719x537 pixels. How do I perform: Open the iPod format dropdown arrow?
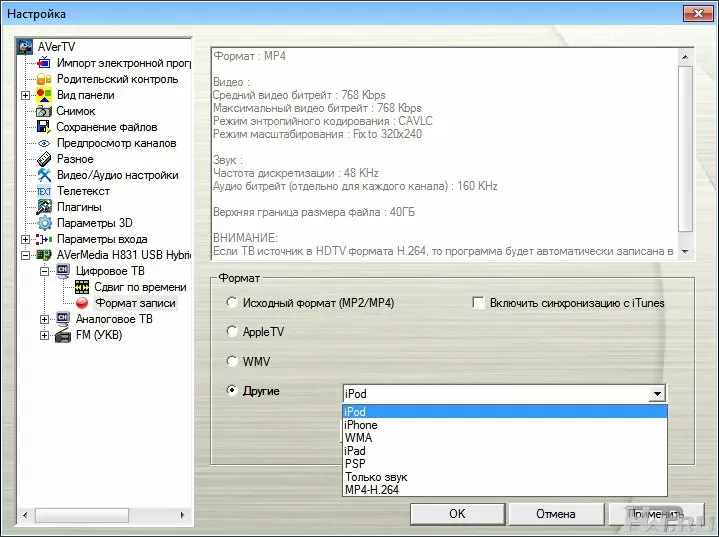pyautogui.click(x=656, y=394)
